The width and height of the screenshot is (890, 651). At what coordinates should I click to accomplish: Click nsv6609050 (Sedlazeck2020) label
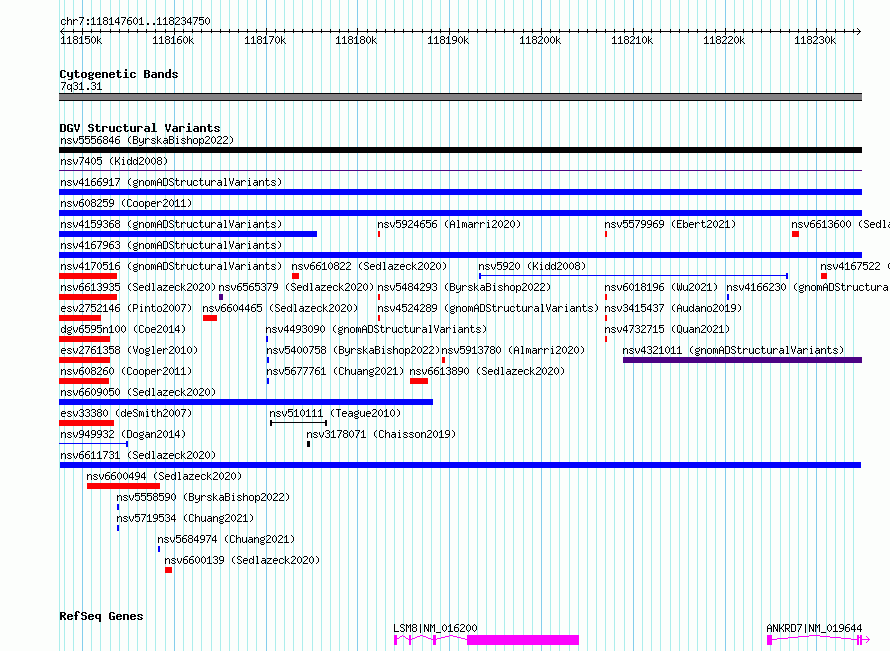coord(138,392)
